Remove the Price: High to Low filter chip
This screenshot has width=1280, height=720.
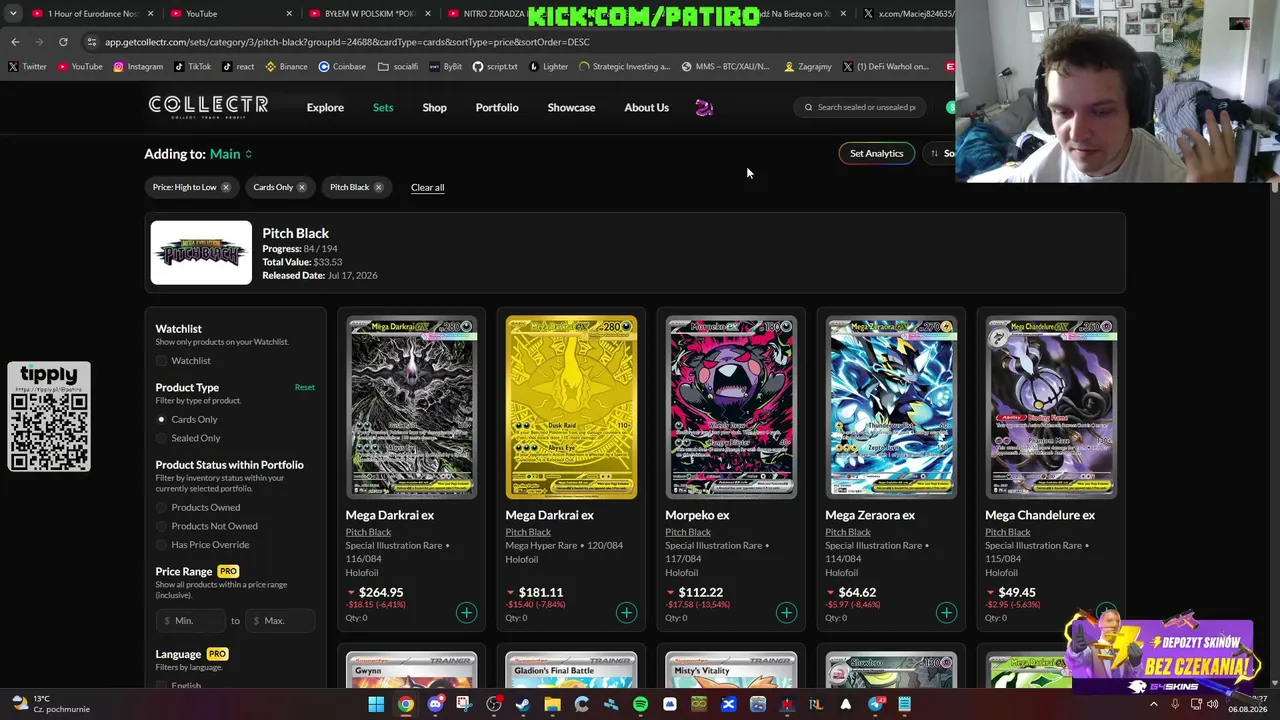coord(225,187)
